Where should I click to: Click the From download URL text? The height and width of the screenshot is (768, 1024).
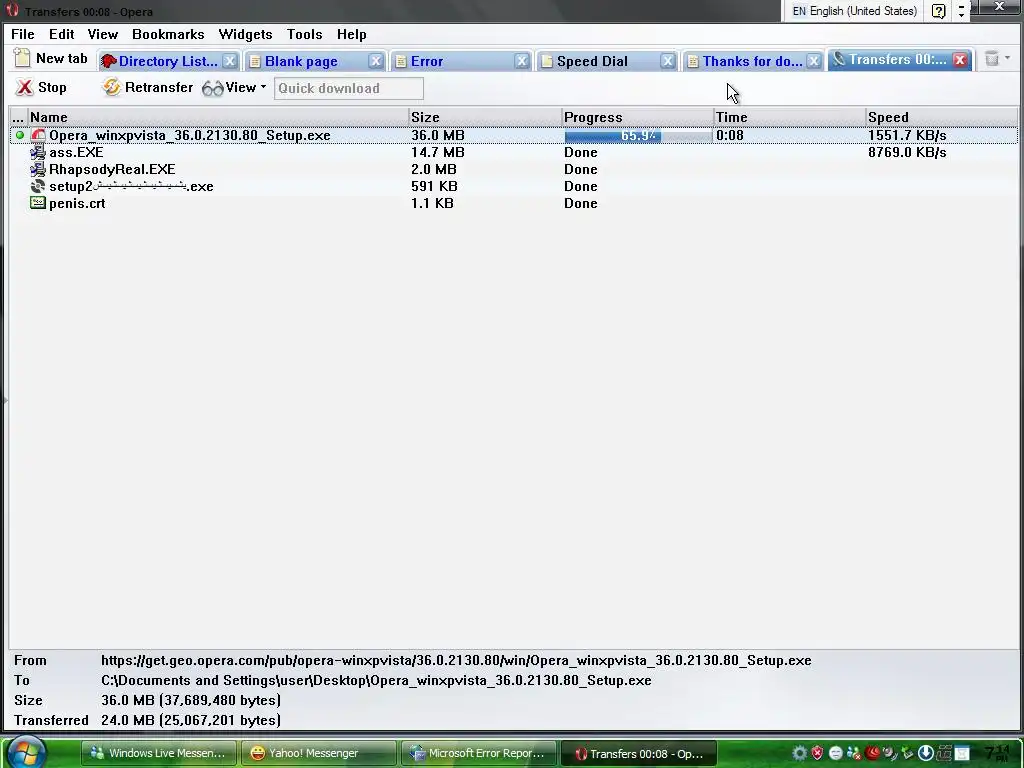click(456, 660)
